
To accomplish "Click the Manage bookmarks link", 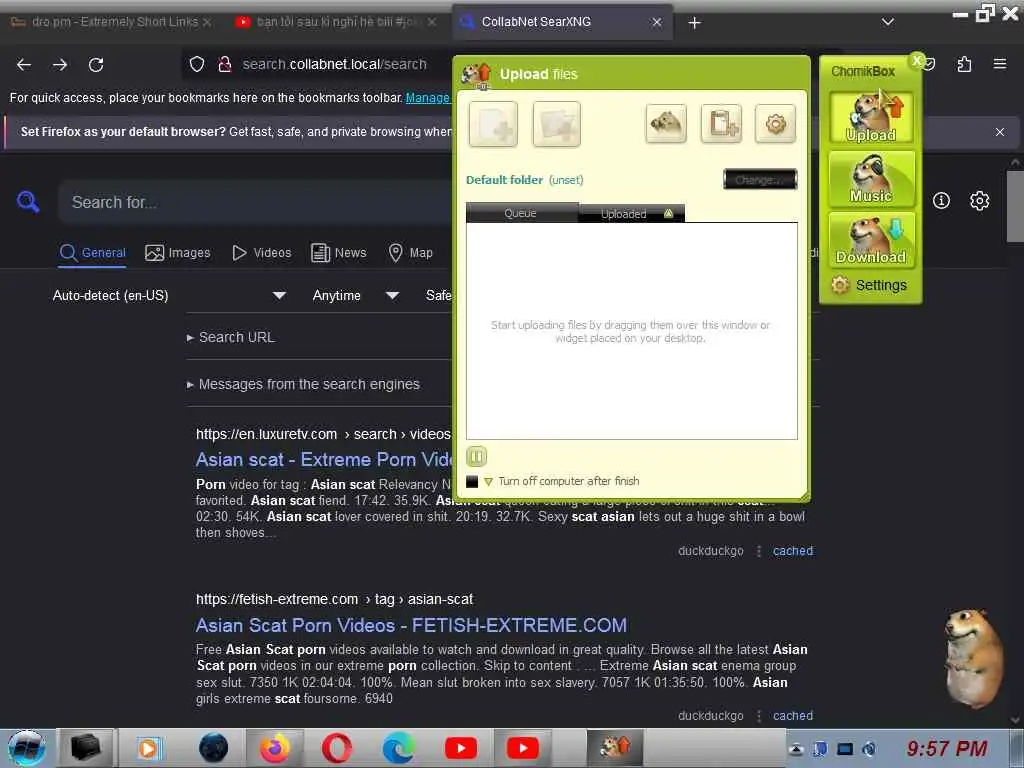I will pyautogui.click(x=428, y=98).
